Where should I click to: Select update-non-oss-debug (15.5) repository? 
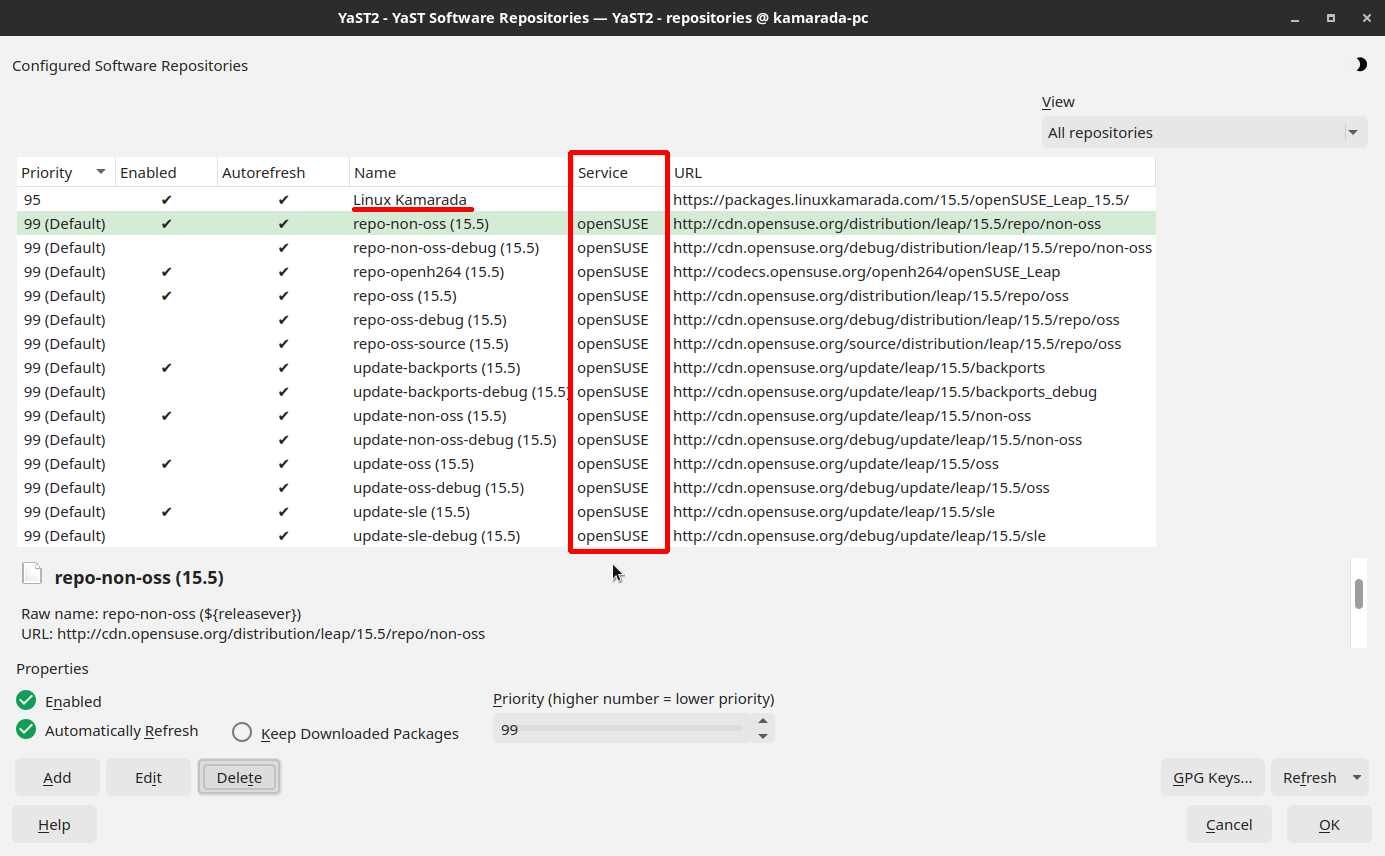point(455,440)
